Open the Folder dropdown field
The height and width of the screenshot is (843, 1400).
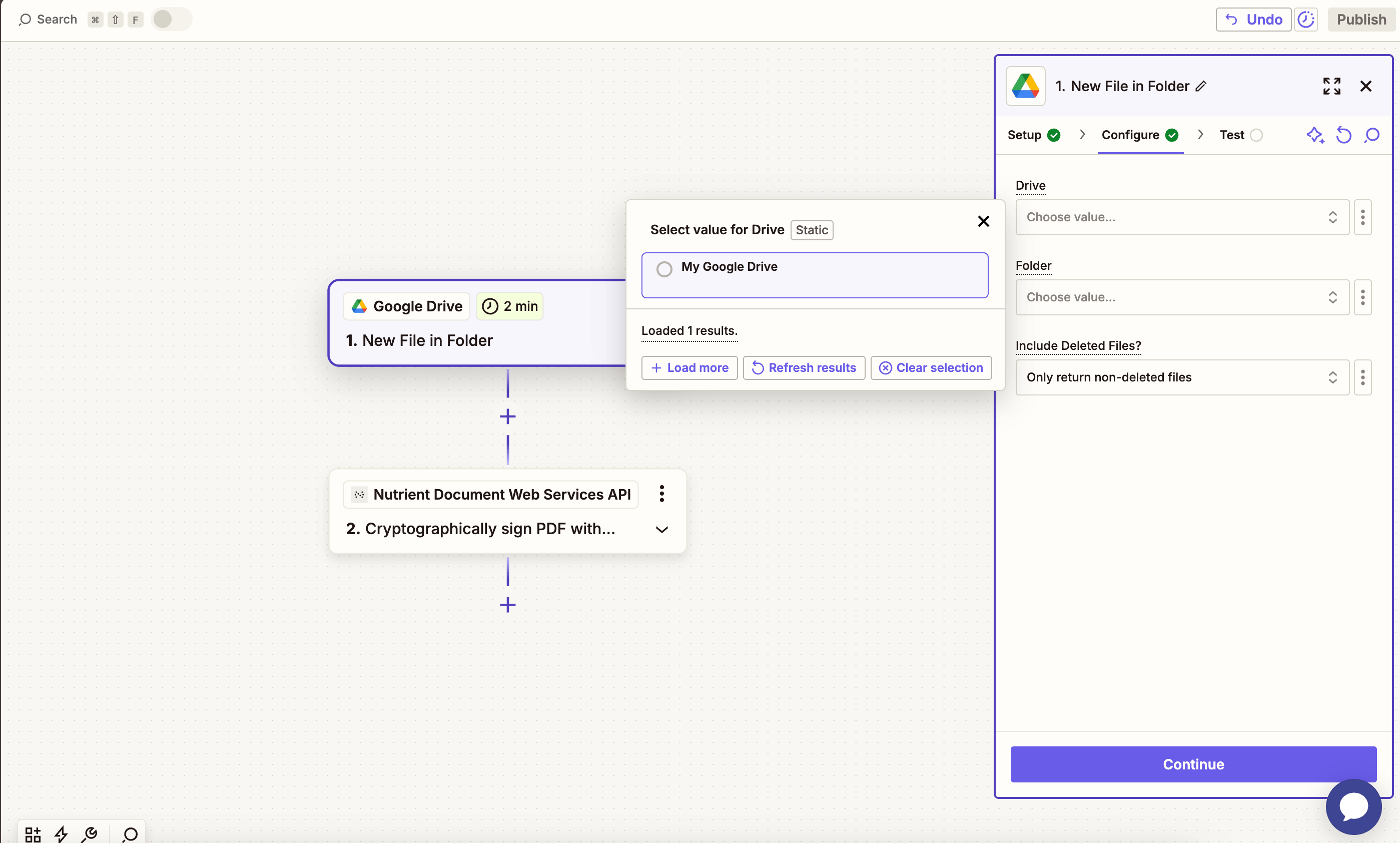pyautogui.click(x=1182, y=297)
